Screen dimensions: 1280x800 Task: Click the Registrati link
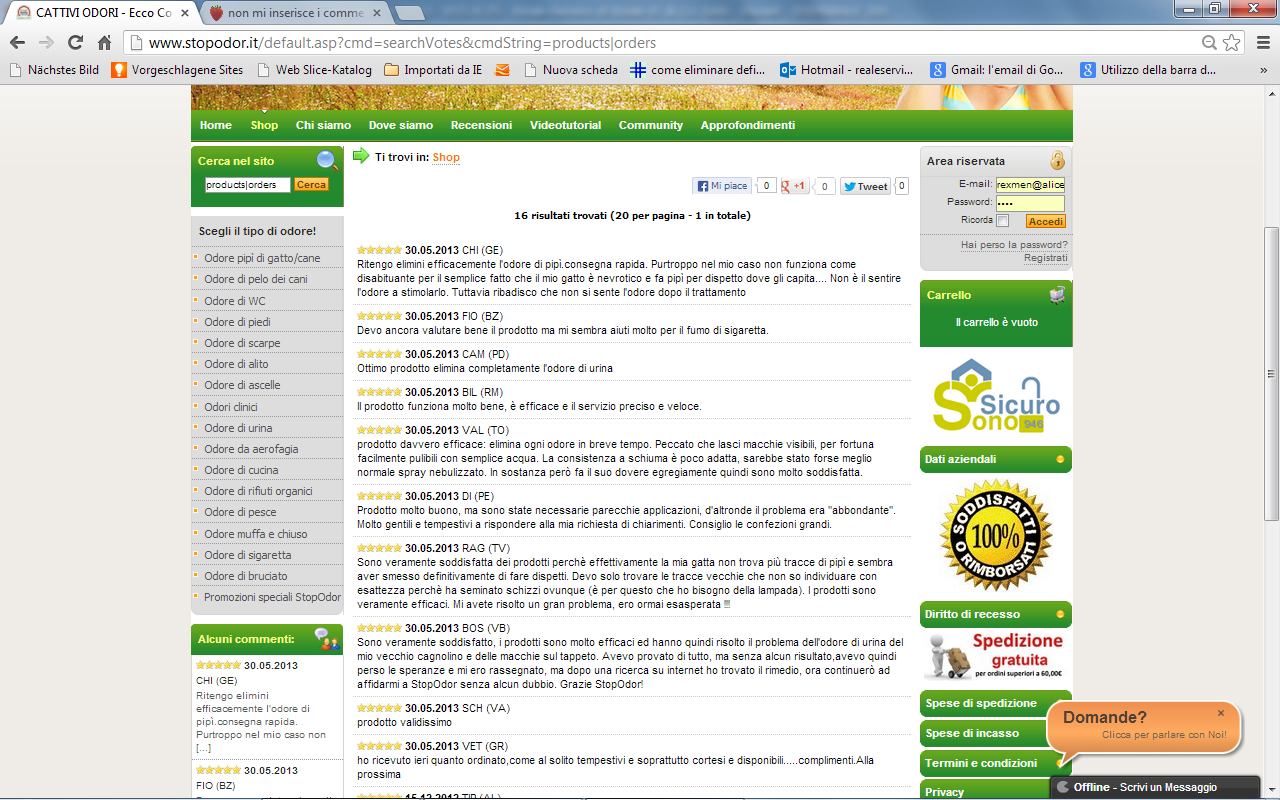(x=1045, y=258)
